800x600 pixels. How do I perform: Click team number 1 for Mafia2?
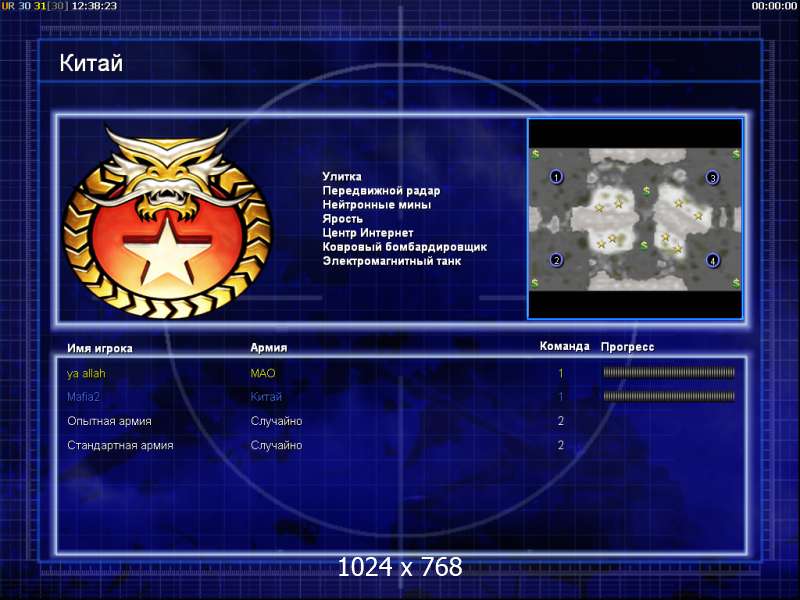click(561, 397)
